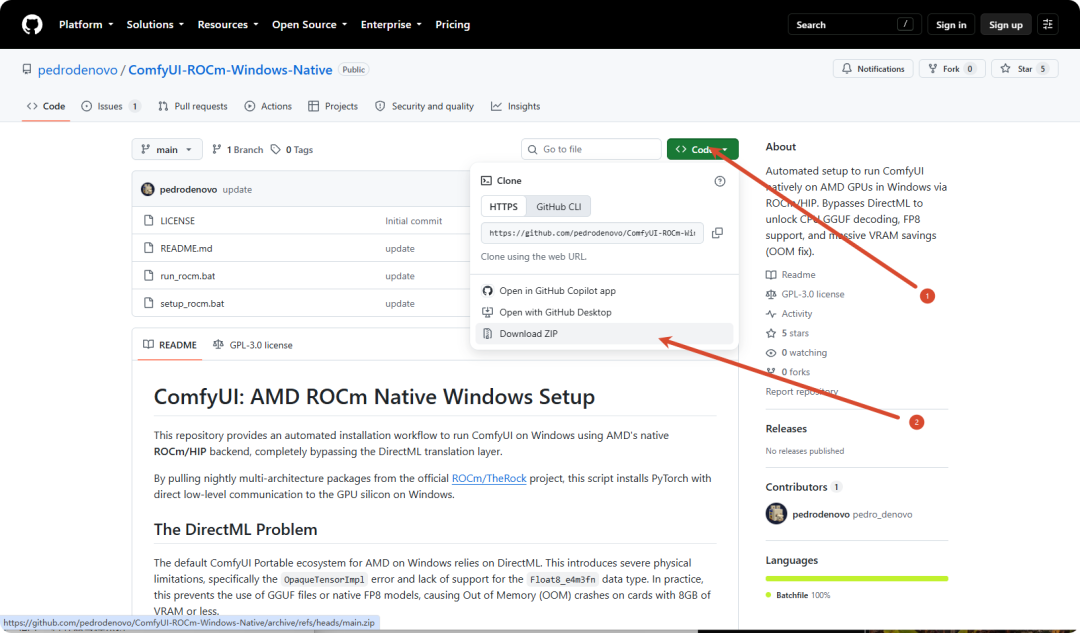Open the Insights tab
1080x633 pixels.
click(x=515, y=106)
